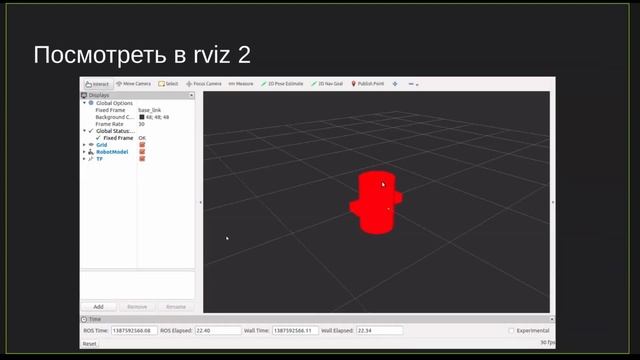Select the RobotModel display row label
640x360 pixels.
pos(112,152)
